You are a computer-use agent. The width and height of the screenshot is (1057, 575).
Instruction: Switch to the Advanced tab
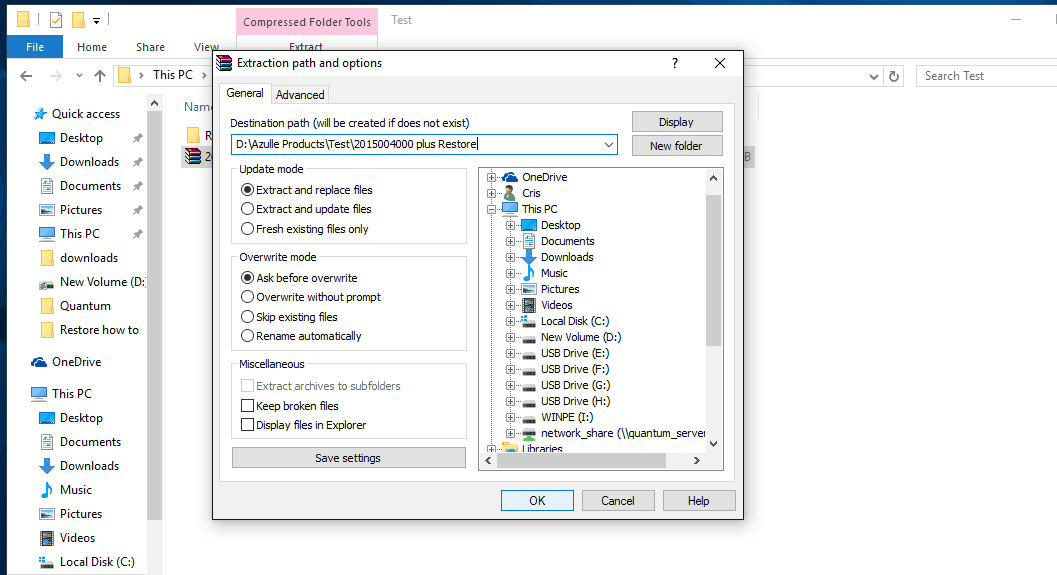pyautogui.click(x=300, y=95)
